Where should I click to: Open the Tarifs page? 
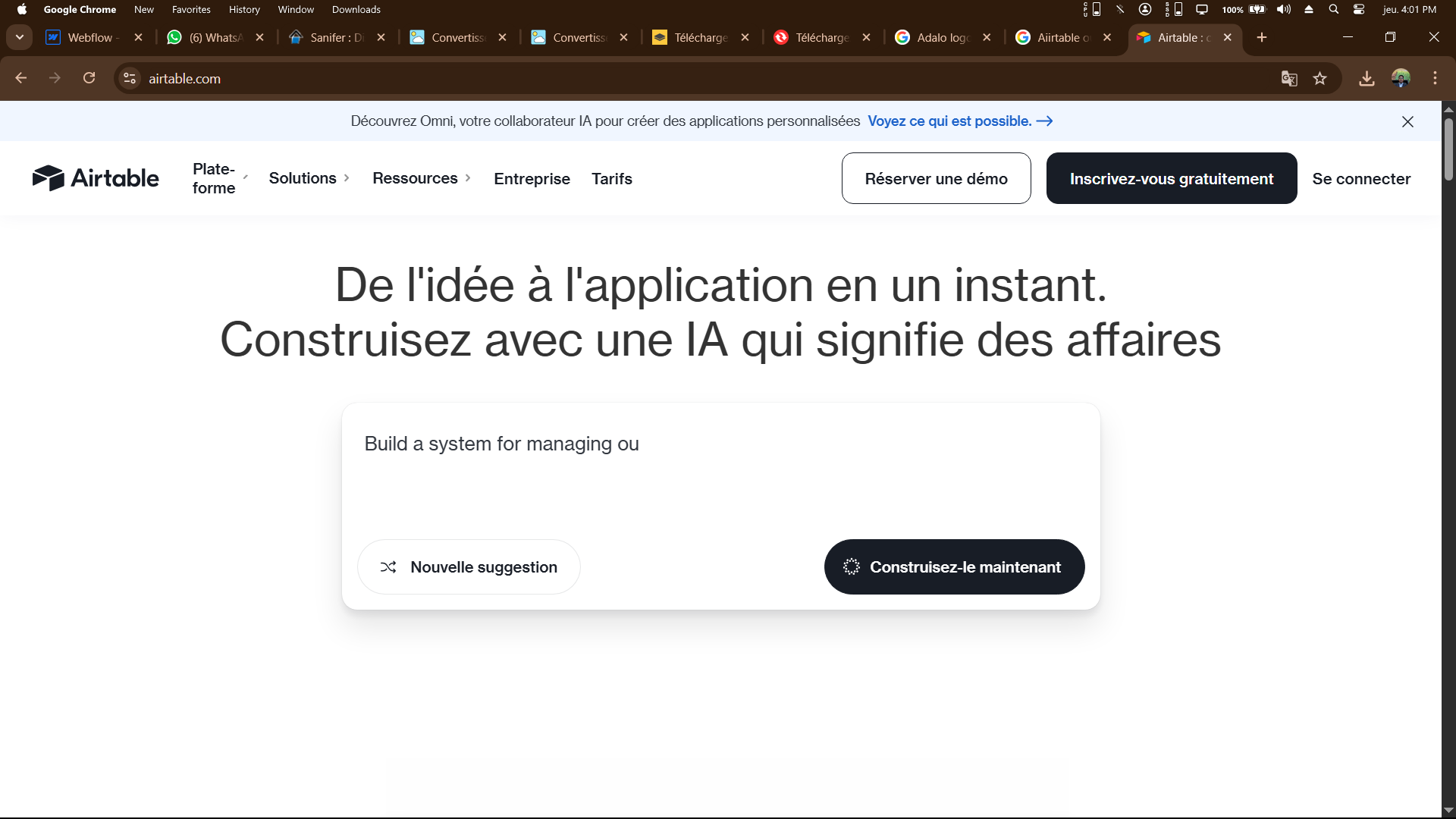tap(611, 179)
